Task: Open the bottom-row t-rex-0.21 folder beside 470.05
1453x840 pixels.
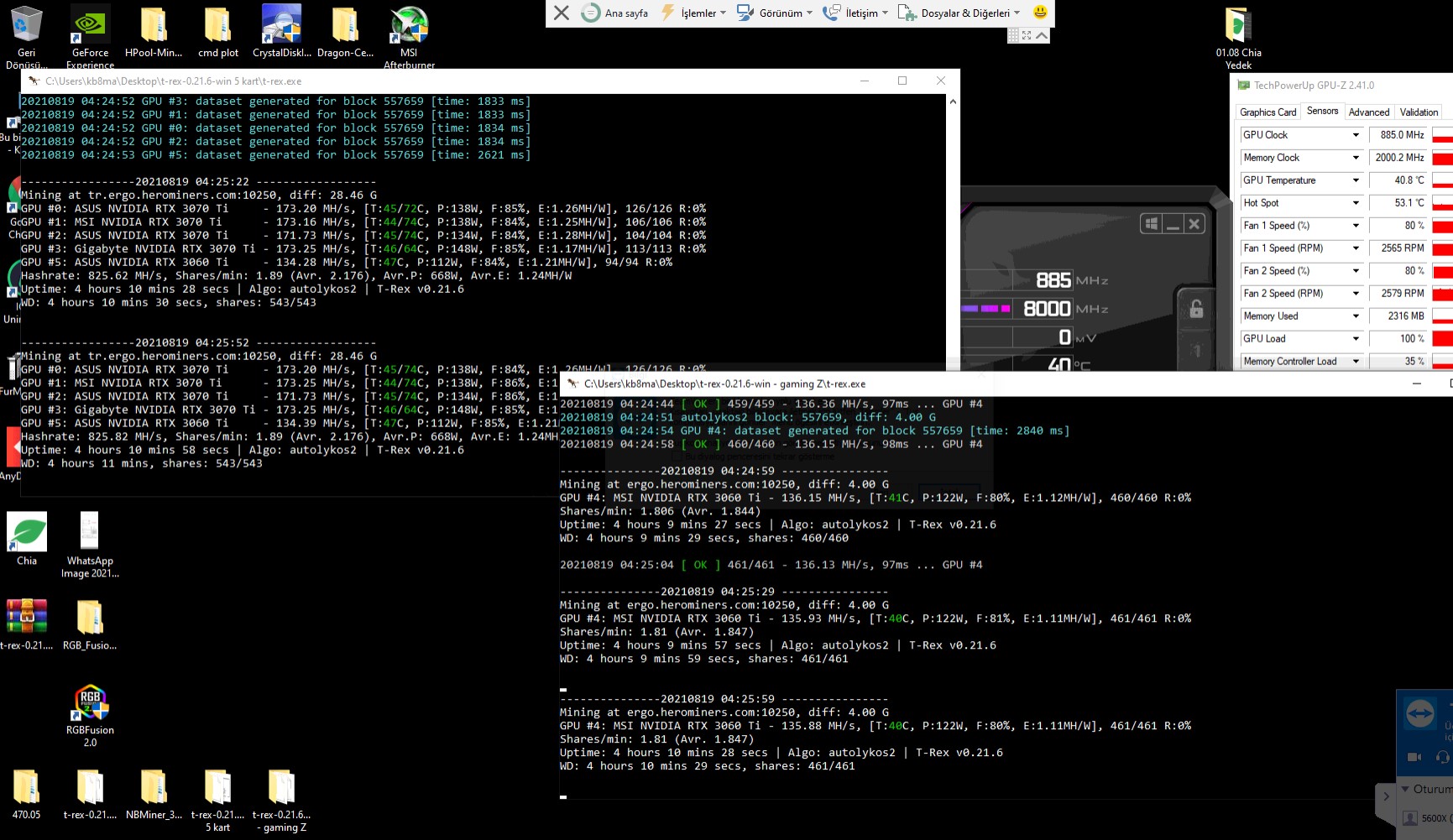Action: coord(90,794)
